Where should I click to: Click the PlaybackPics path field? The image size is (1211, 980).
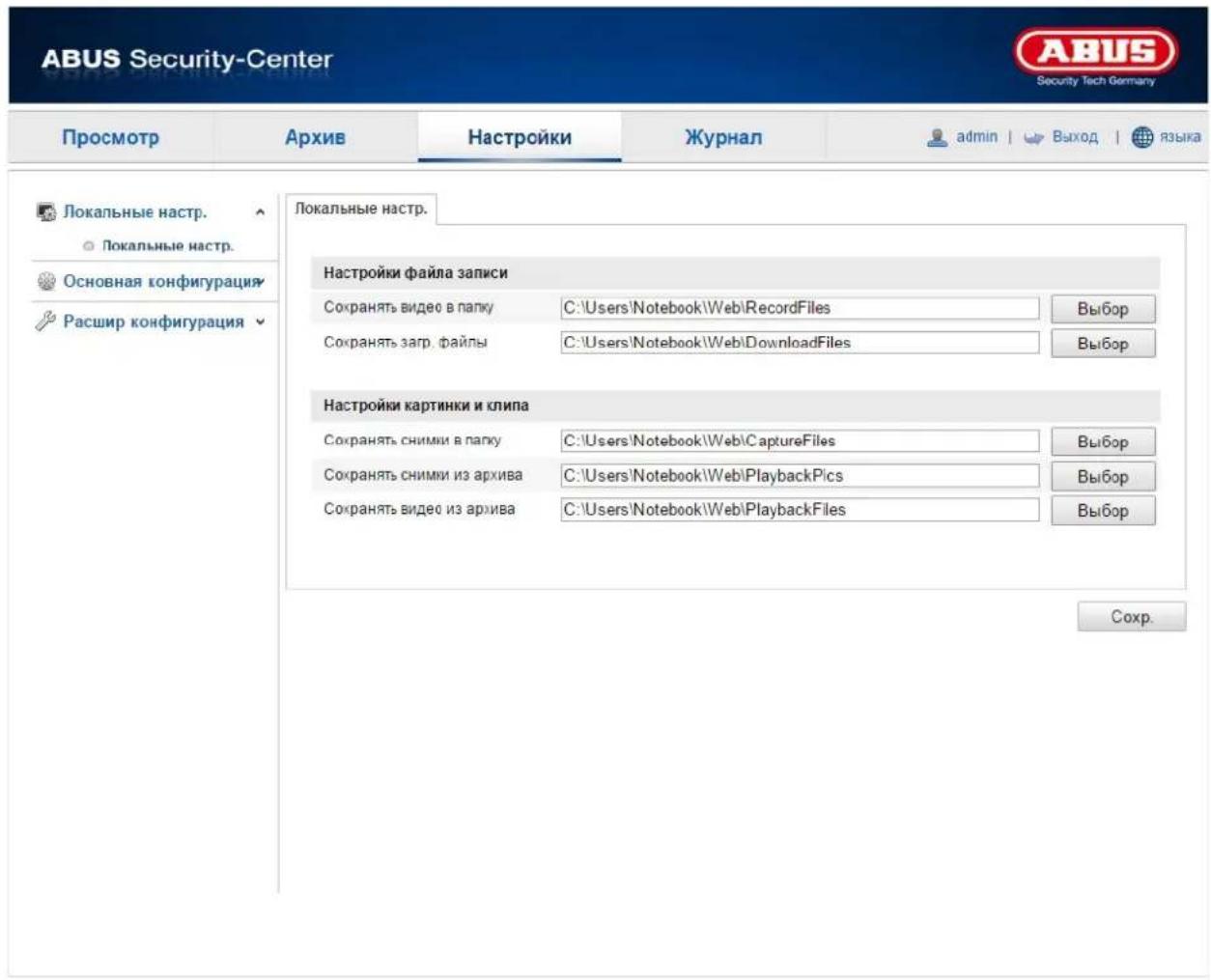point(800,476)
